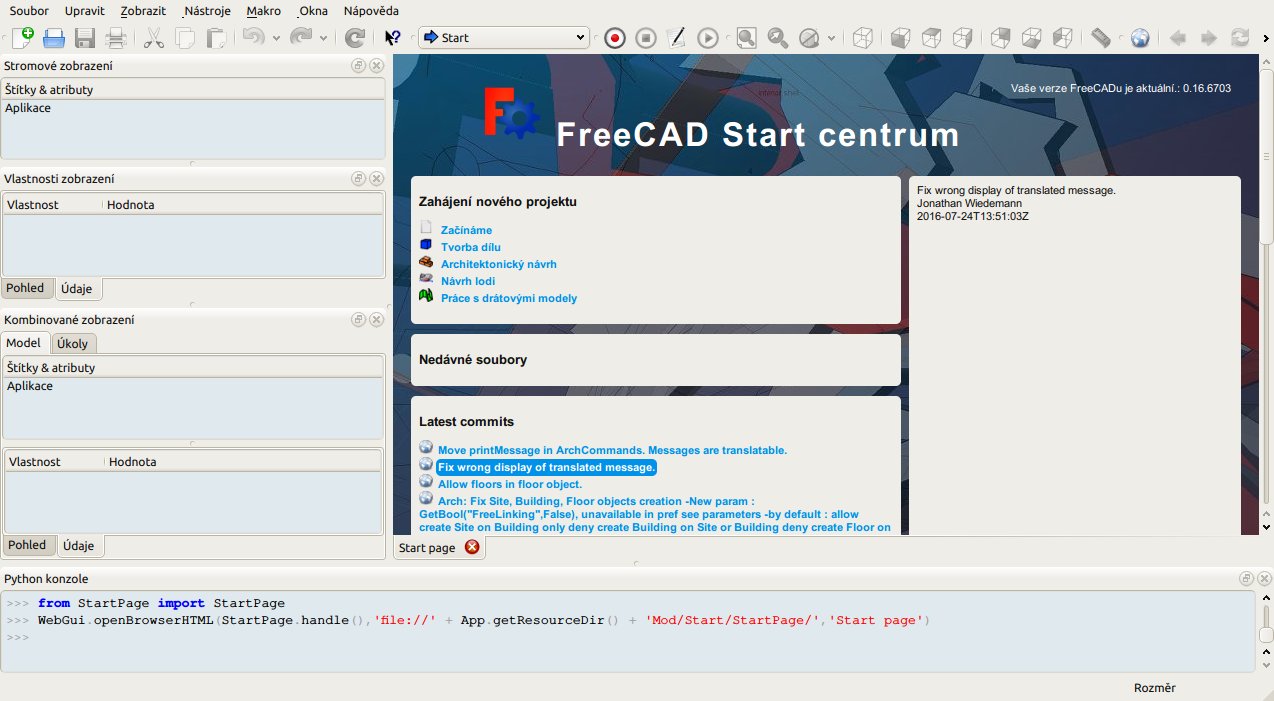Screen dimensions: 1274x701
Task: Open Práce s drátovými modely link
Action: (x=509, y=298)
